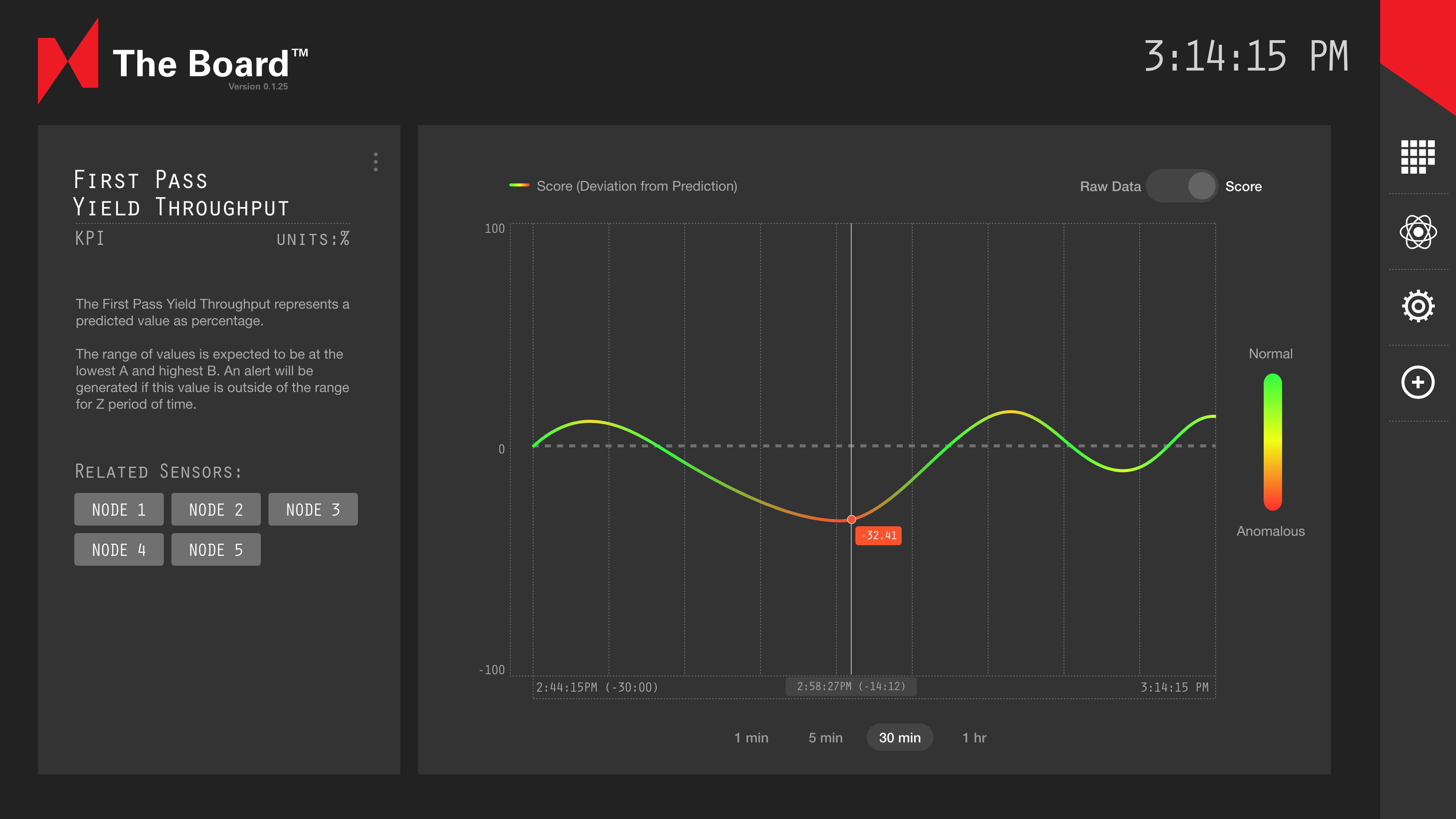The width and height of the screenshot is (1456, 819).
Task: Switch to the 5 min range
Action: pos(825,737)
